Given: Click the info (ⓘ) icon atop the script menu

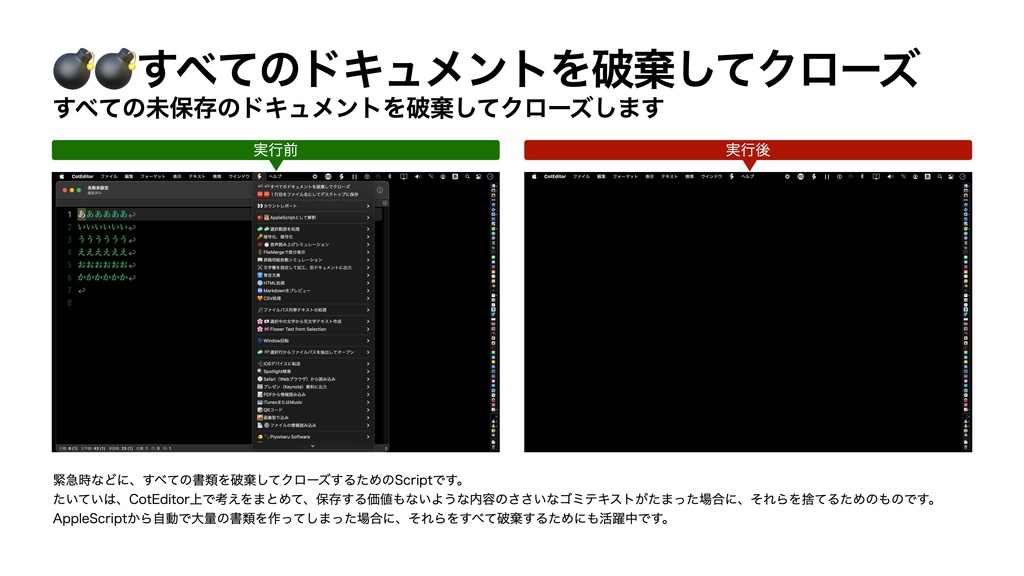Looking at the screenshot, I should [380, 189].
